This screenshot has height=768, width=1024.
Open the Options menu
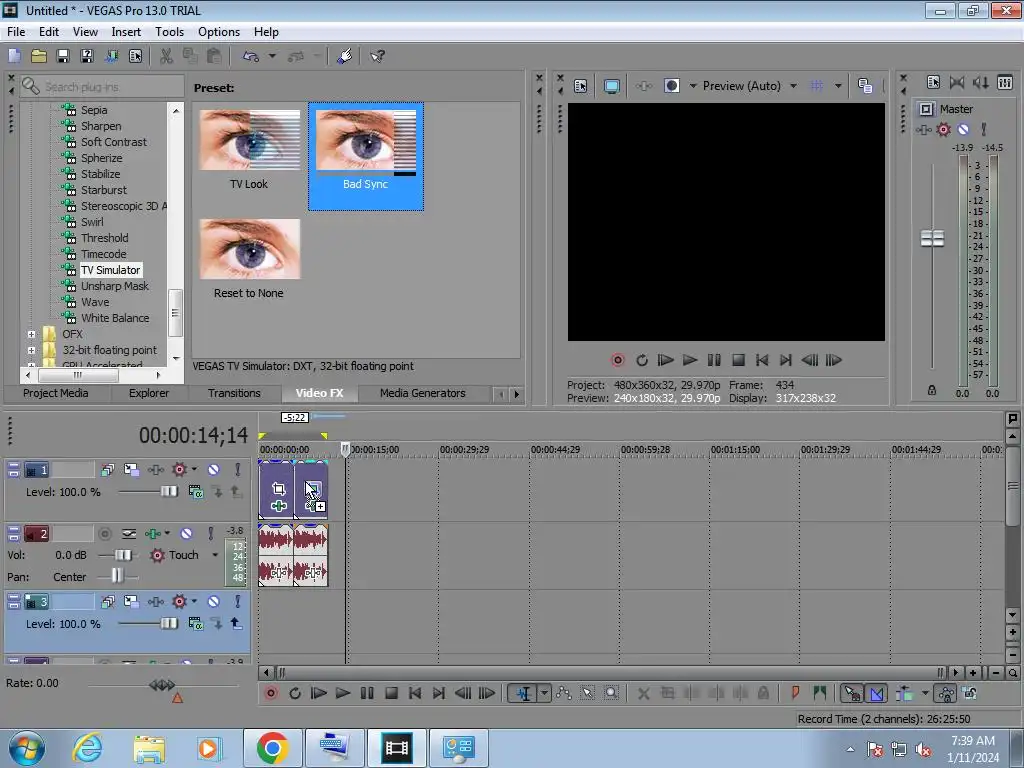(219, 32)
